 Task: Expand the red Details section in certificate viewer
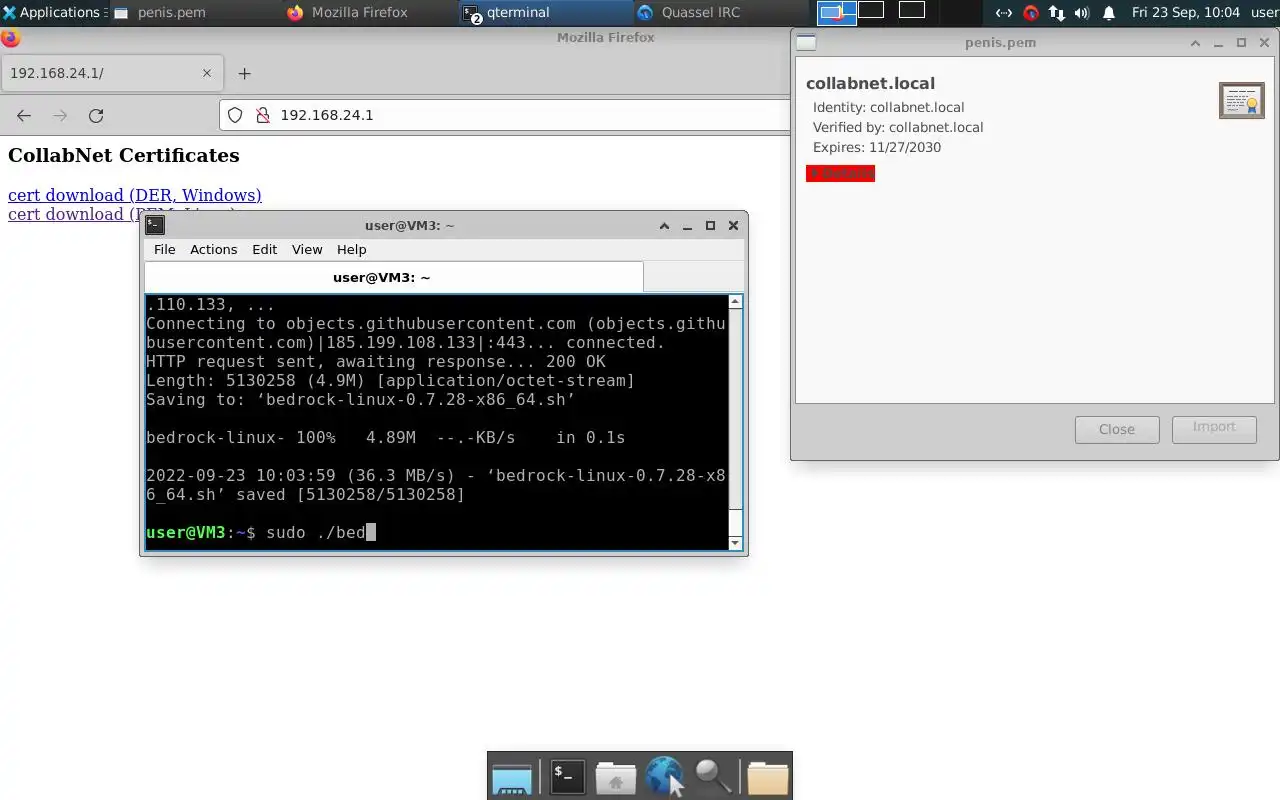pyautogui.click(x=840, y=173)
